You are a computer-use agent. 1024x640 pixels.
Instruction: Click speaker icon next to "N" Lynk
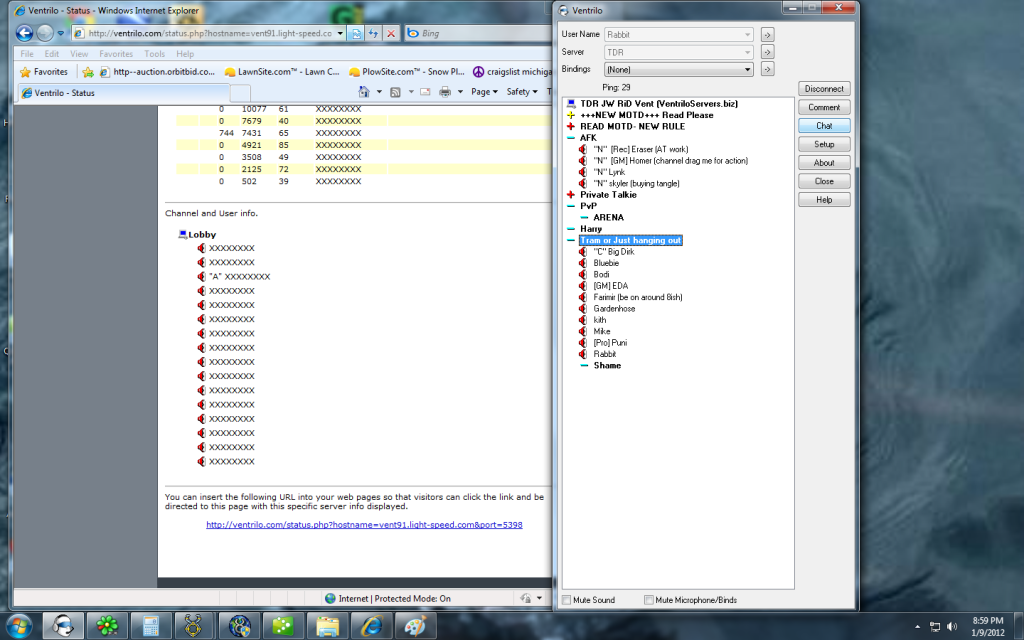[x=583, y=172]
